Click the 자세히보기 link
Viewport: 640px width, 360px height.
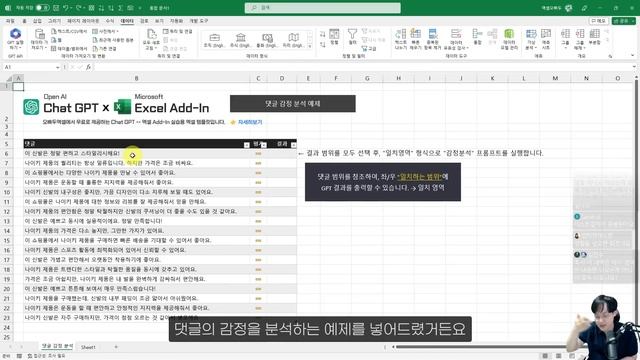[x=250, y=122]
